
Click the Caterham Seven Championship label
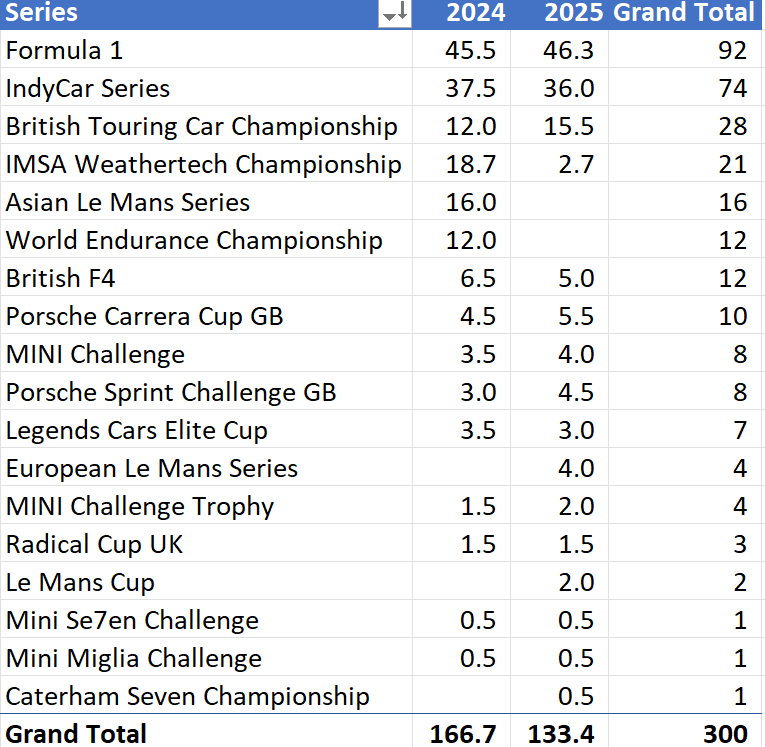pyautogui.click(x=187, y=696)
